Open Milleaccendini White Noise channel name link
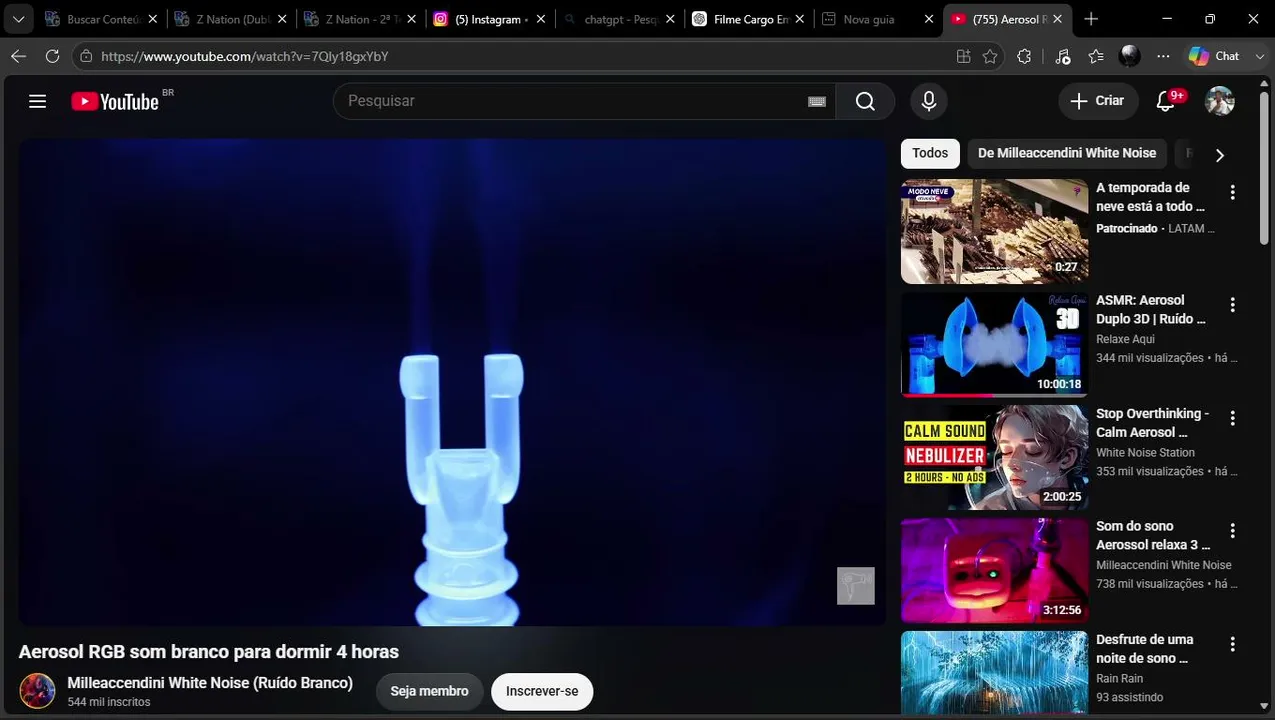The image size is (1275, 720). [x=210, y=683]
